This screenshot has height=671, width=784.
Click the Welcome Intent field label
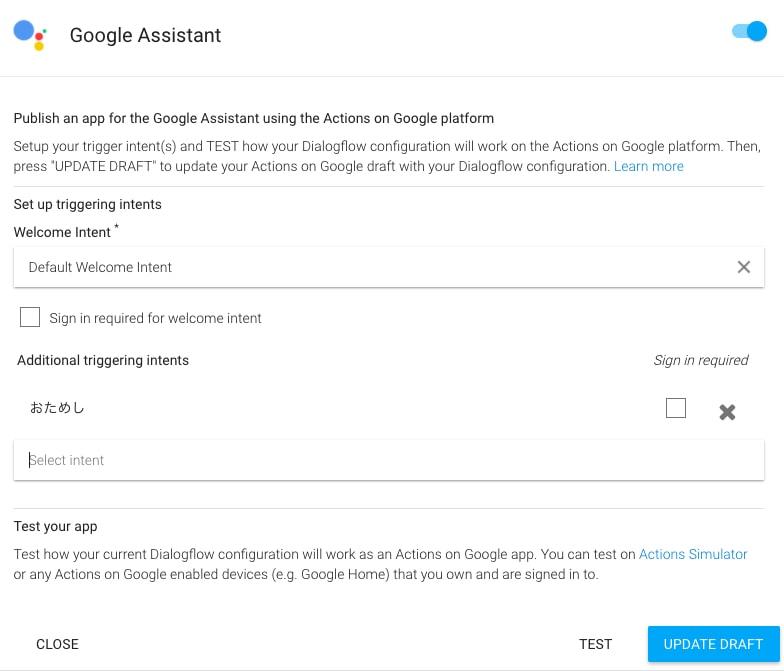[62, 232]
